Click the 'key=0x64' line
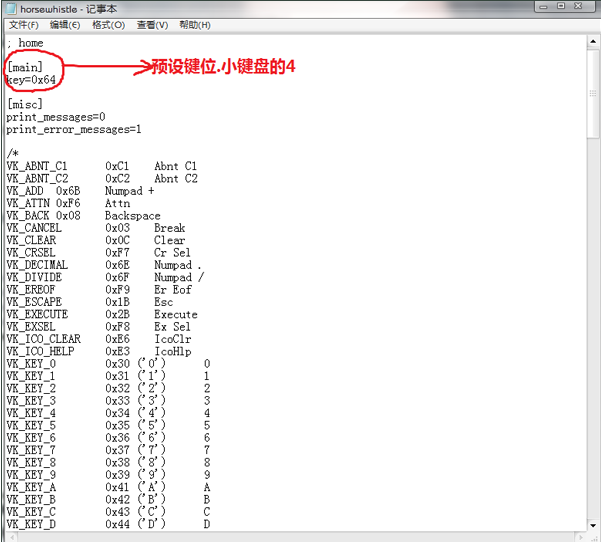 click(x=31, y=80)
